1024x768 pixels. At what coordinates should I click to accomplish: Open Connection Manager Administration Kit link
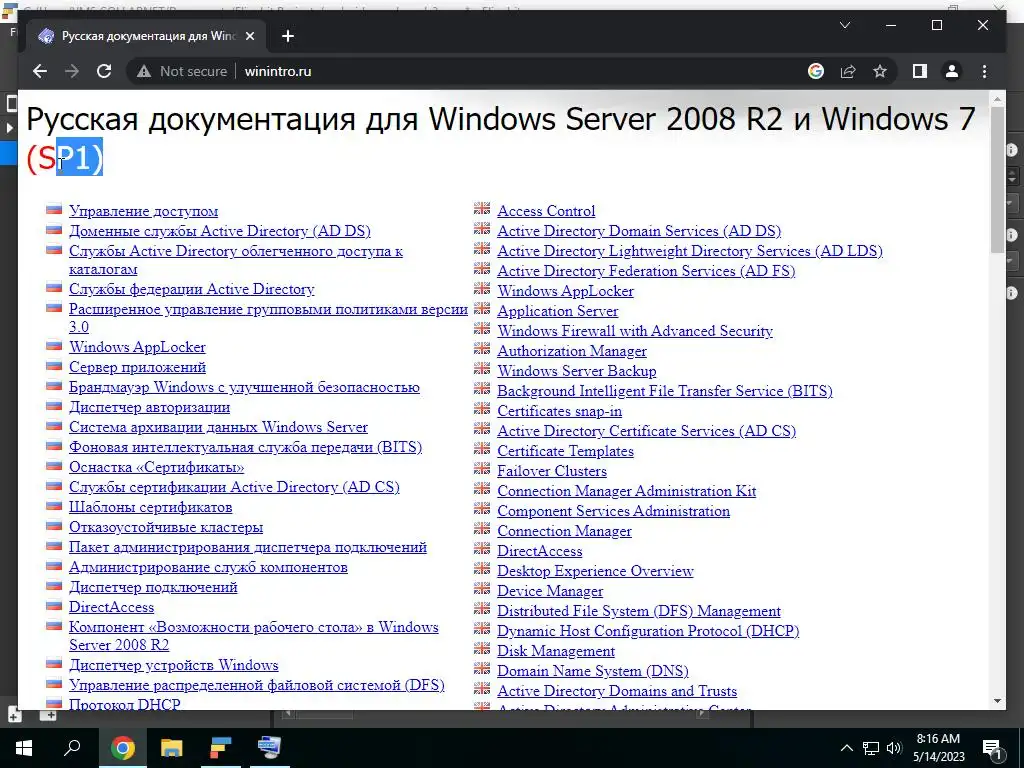pyautogui.click(x=627, y=491)
